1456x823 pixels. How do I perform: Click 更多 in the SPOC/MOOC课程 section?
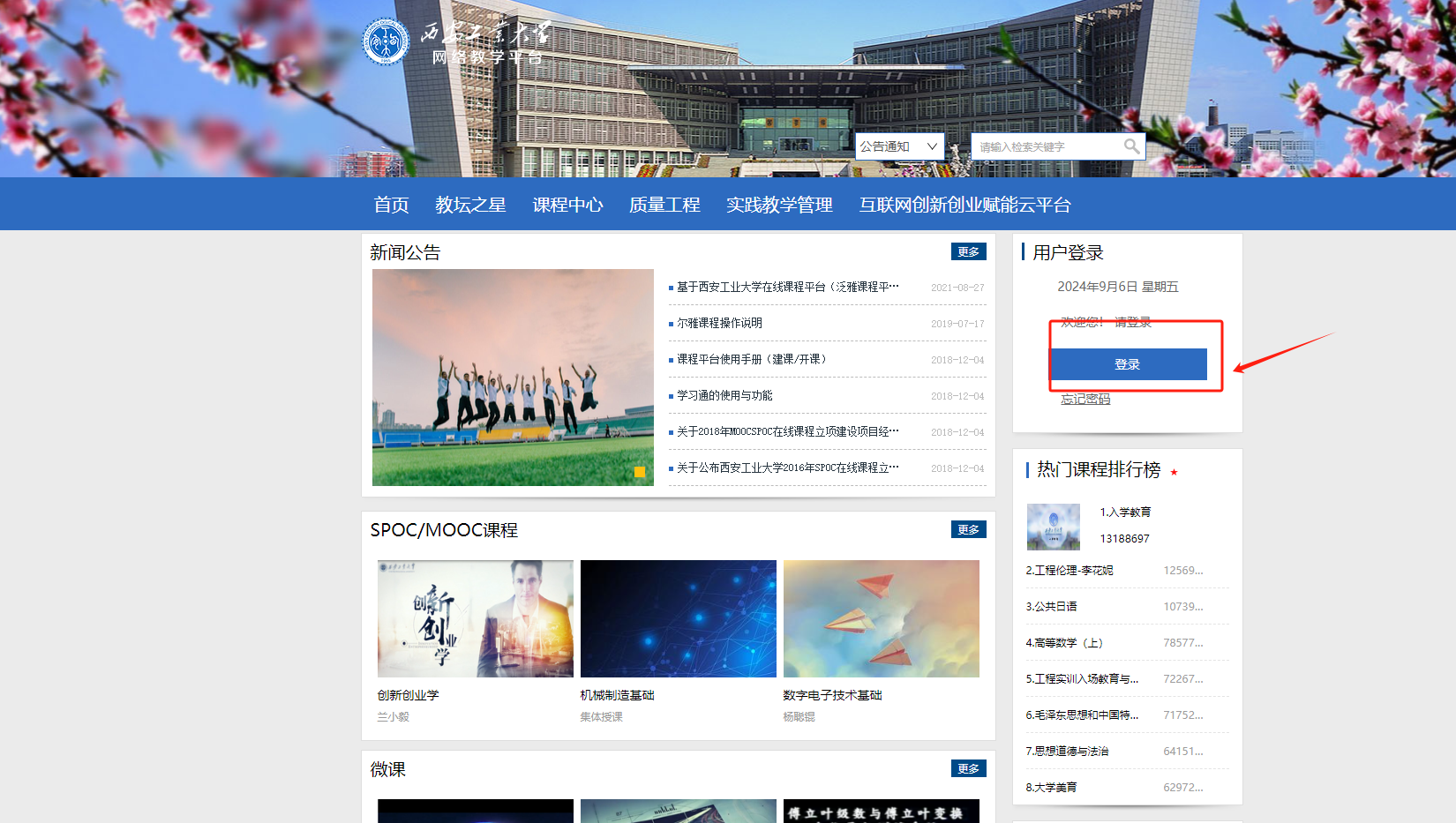click(x=969, y=529)
